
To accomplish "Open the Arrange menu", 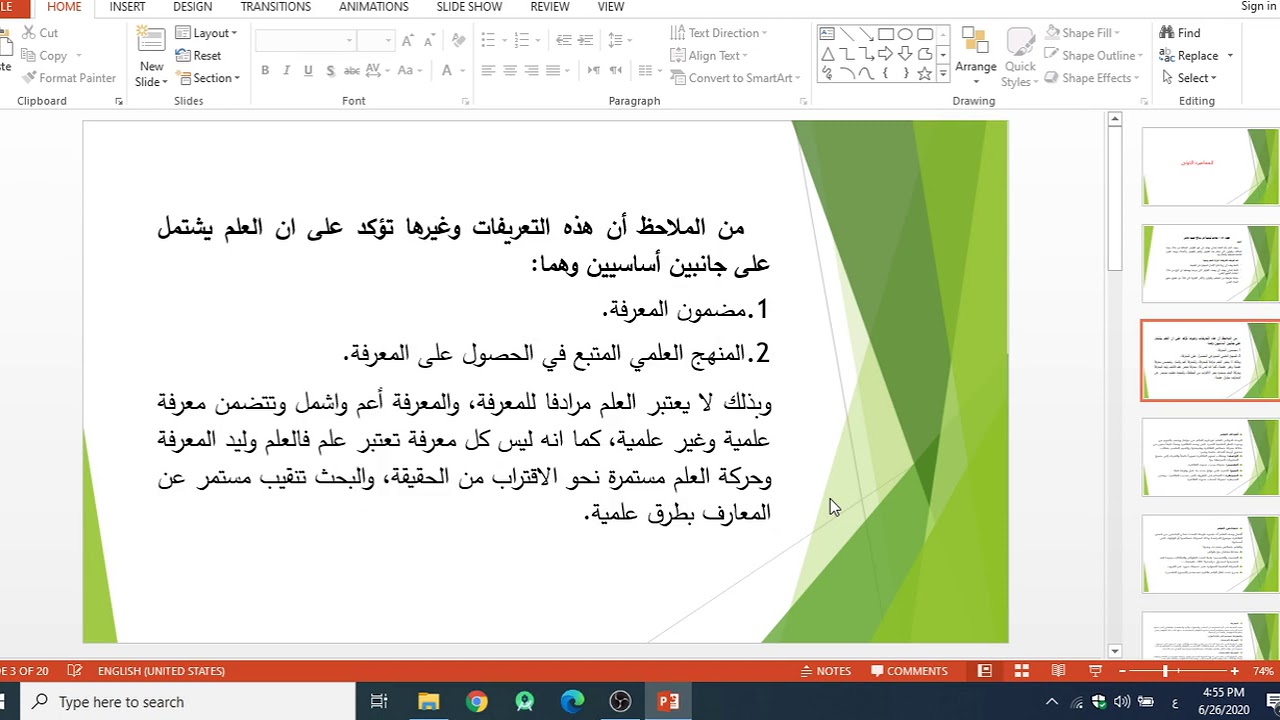I will (x=975, y=55).
